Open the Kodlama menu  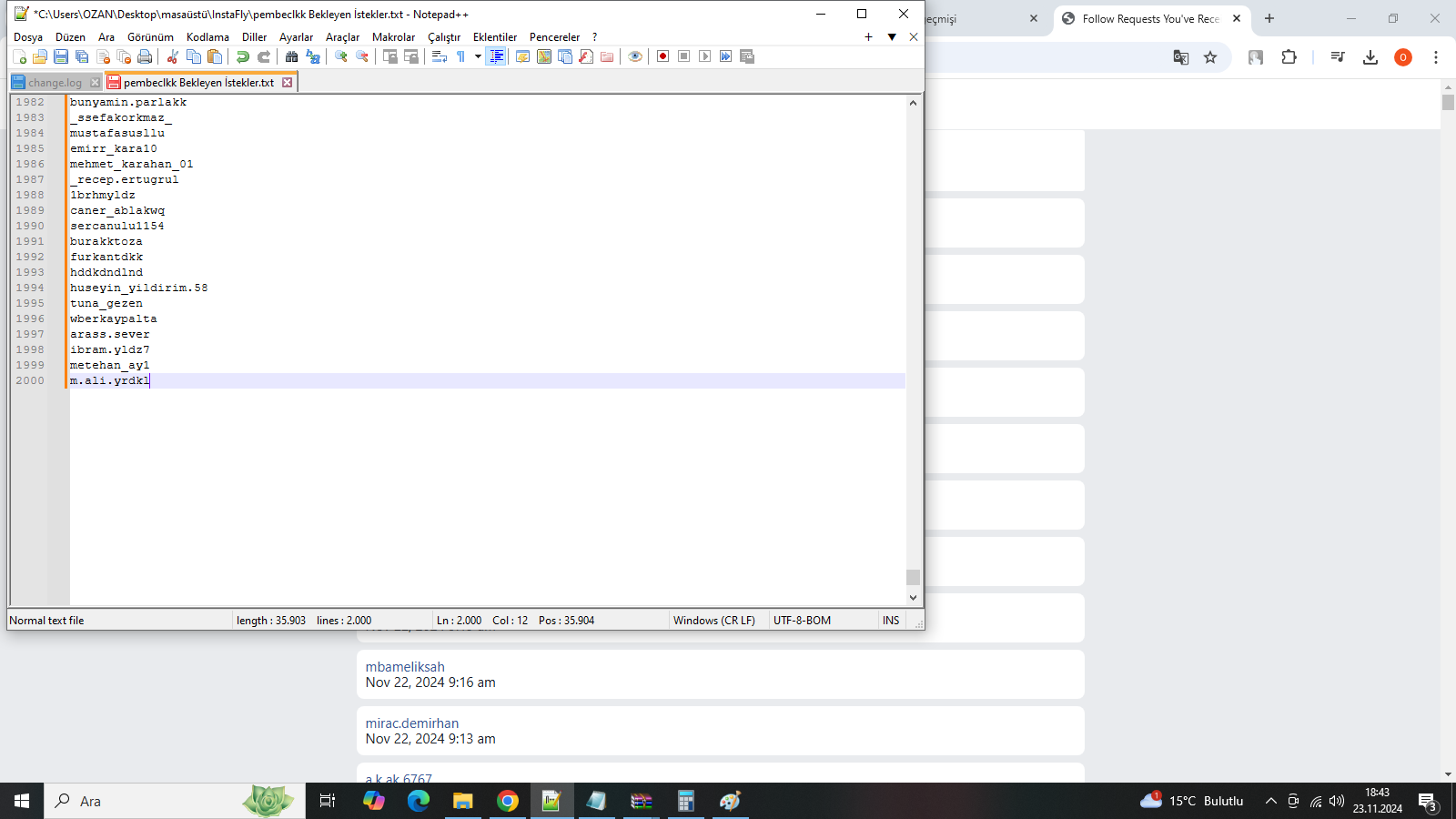pyautogui.click(x=207, y=37)
